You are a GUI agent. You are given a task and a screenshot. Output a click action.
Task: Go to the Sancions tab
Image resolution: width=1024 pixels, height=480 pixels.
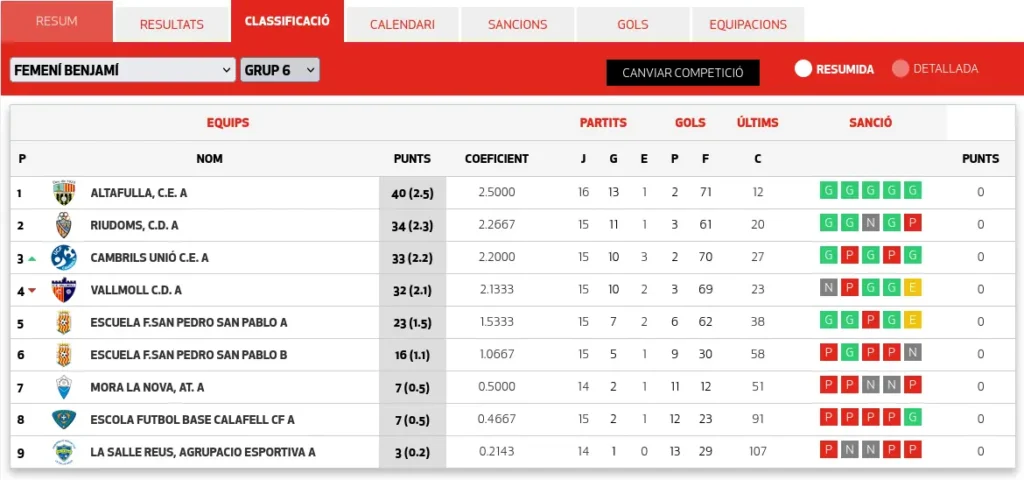517,24
